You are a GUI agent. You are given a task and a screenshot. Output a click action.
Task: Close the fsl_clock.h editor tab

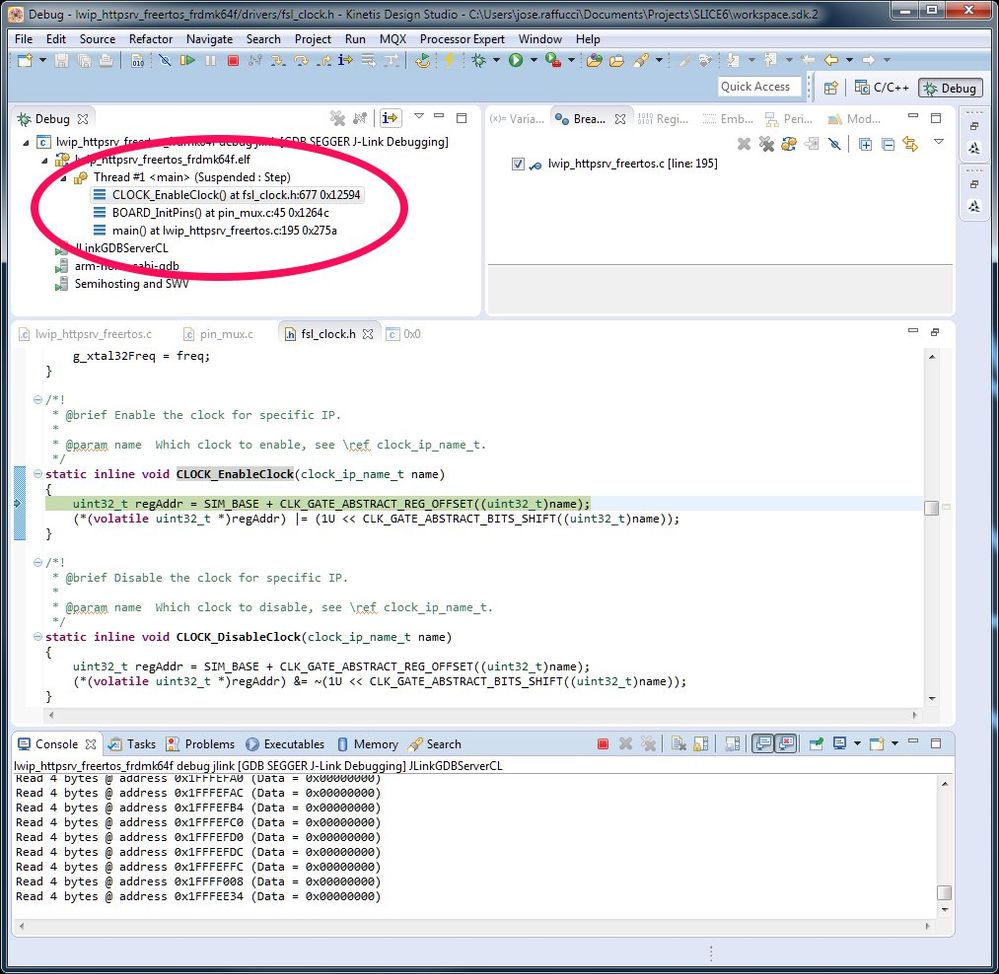click(x=368, y=334)
